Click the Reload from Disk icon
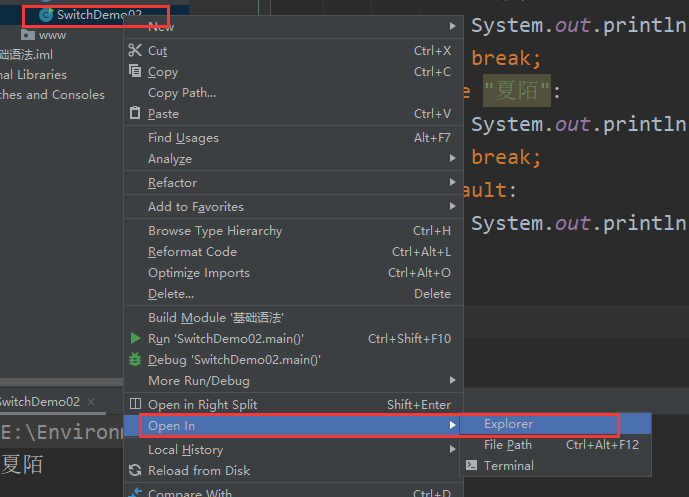 pyautogui.click(x=135, y=470)
